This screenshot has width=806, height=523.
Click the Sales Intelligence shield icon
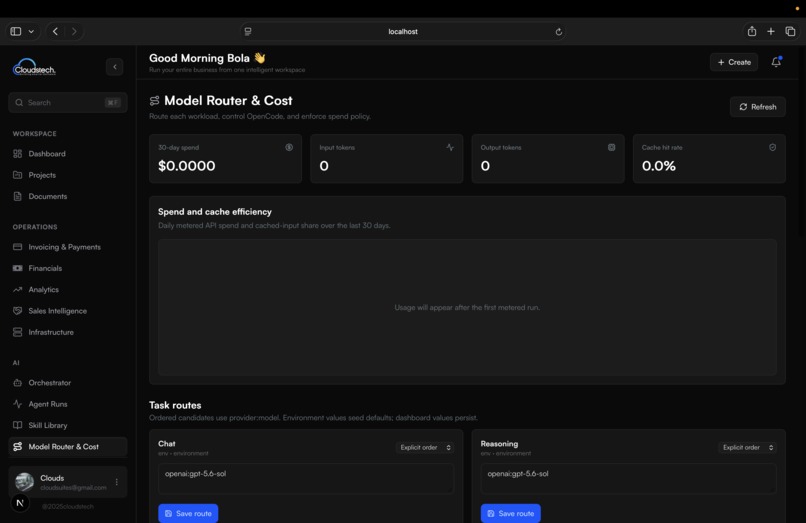(17, 311)
